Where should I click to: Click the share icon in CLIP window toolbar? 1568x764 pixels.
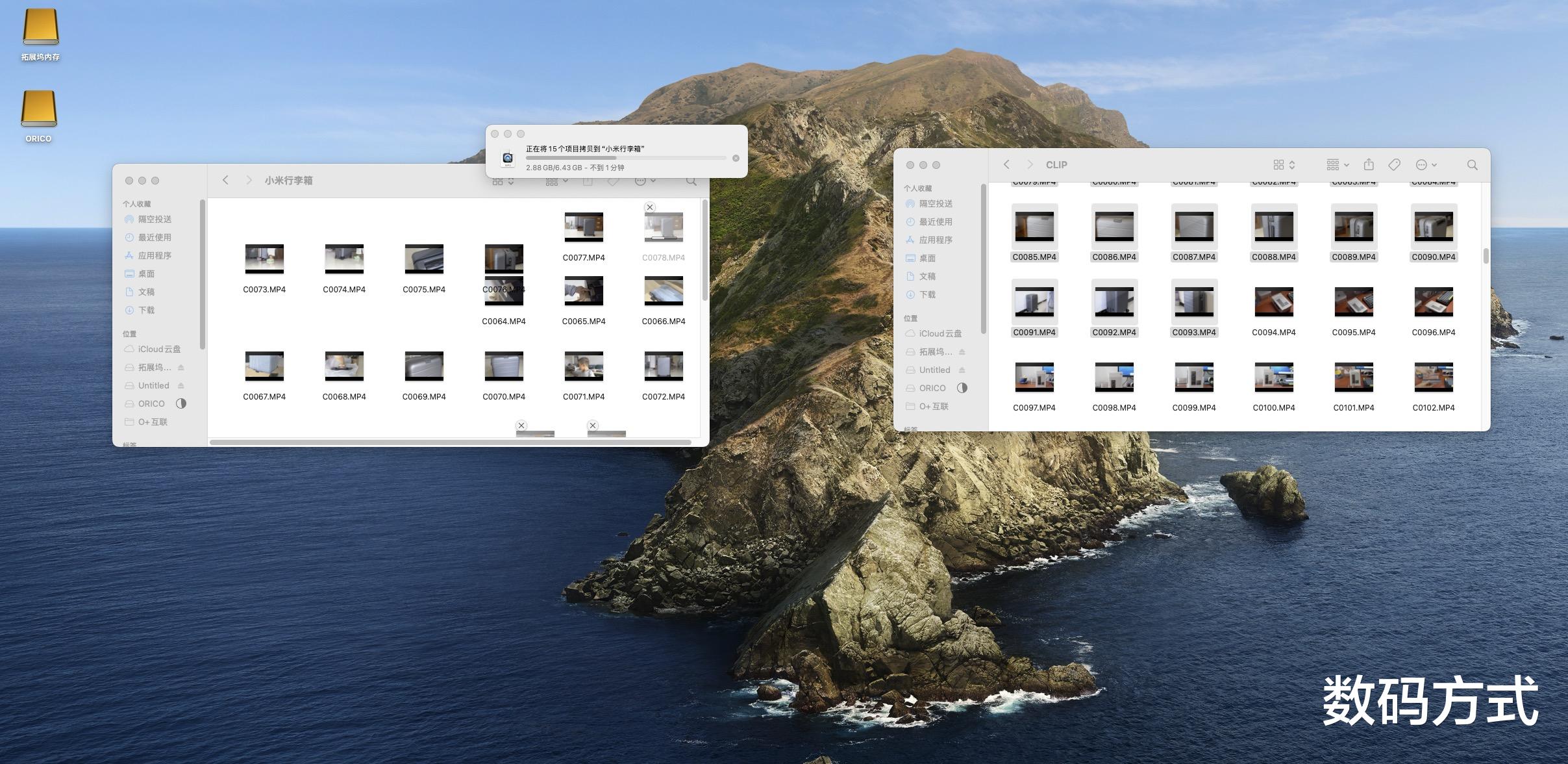tap(1369, 165)
